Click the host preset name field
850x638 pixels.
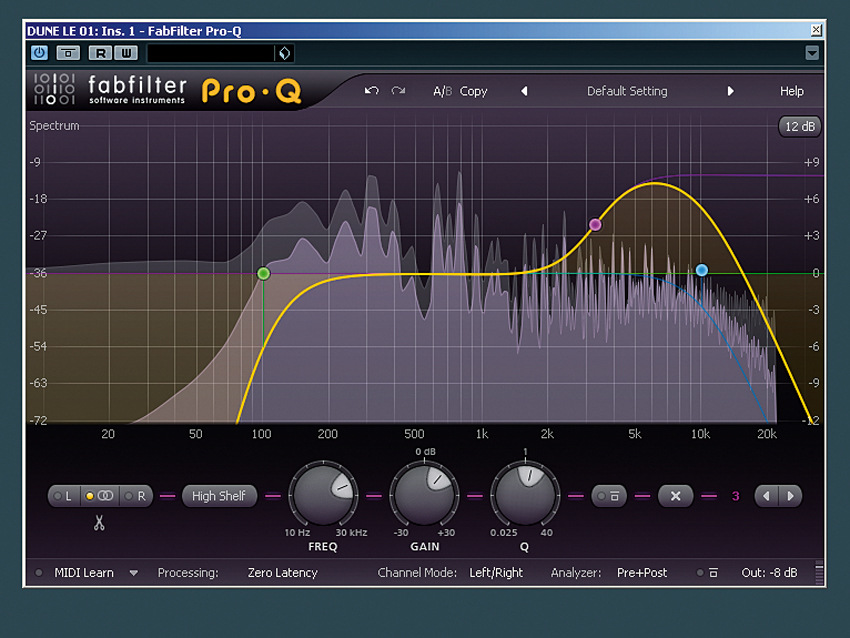[211, 53]
